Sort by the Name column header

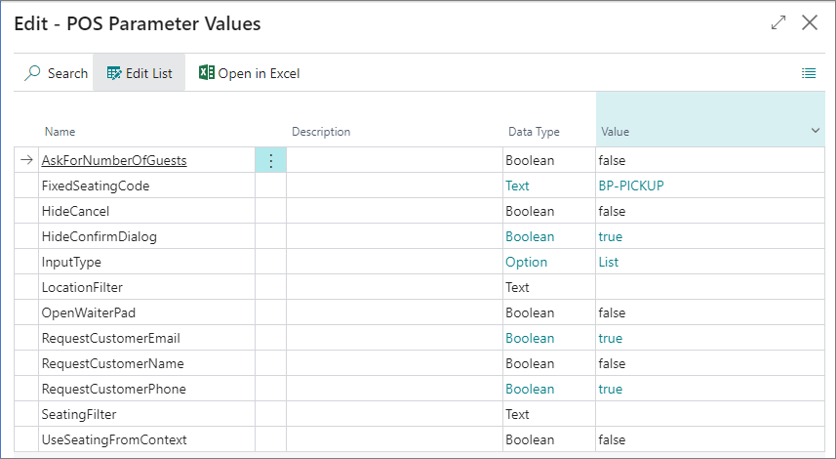coord(60,132)
